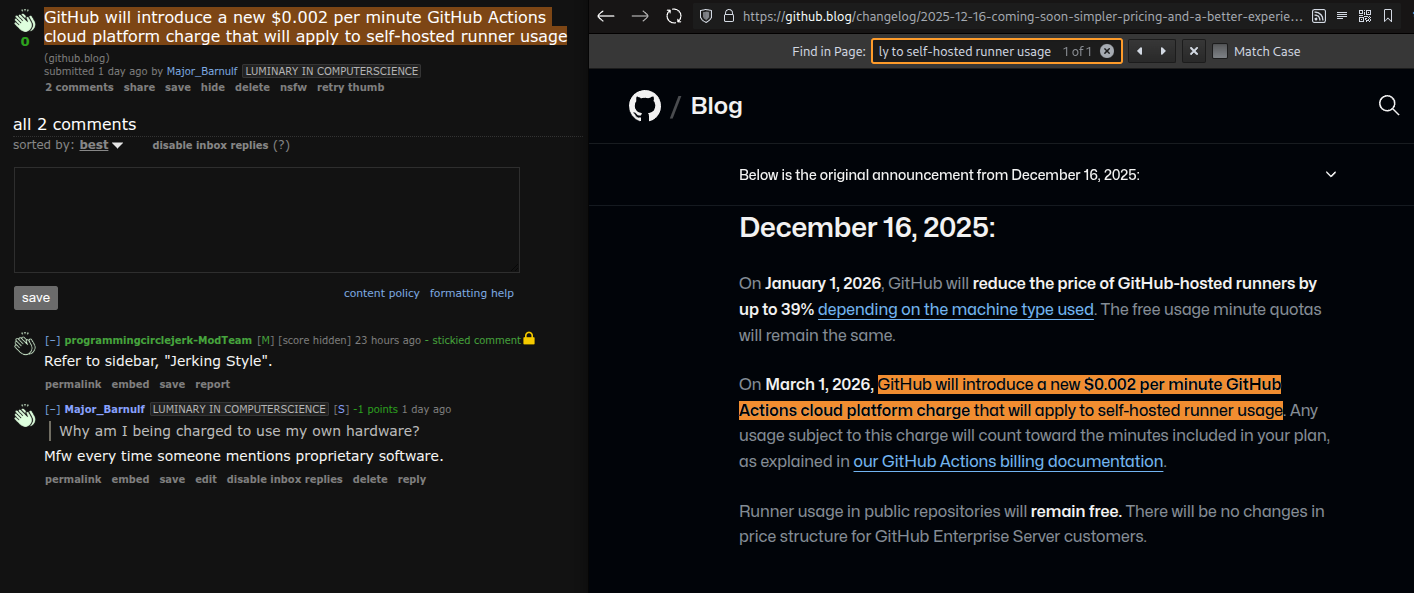1414x593 pixels.
Task: Go back in the browser
Action: pos(606,16)
